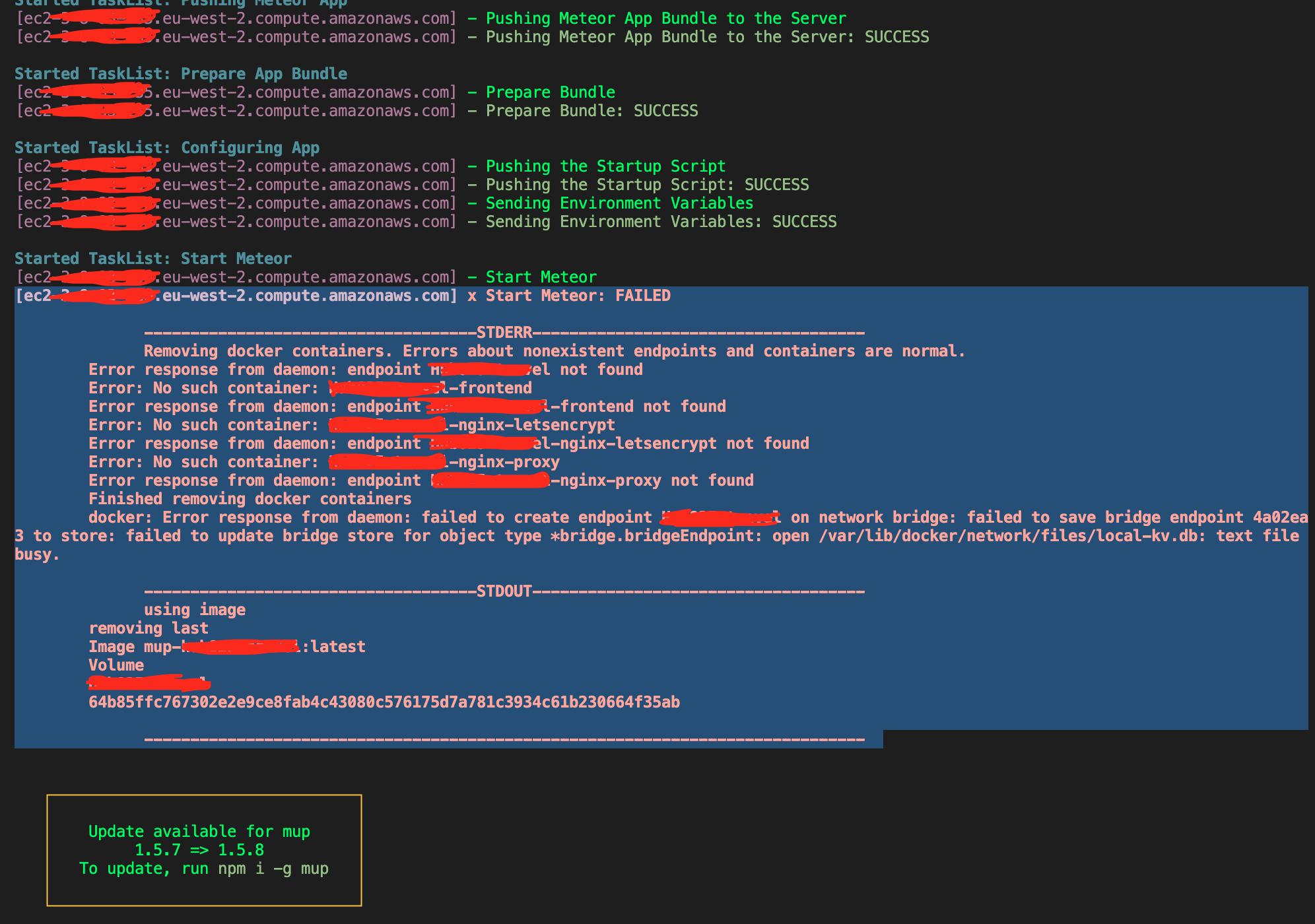Screen dimensions: 1315x924
Task: Click 'Started TaskList: Prepare App Bundle' line
Action: [180, 74]
